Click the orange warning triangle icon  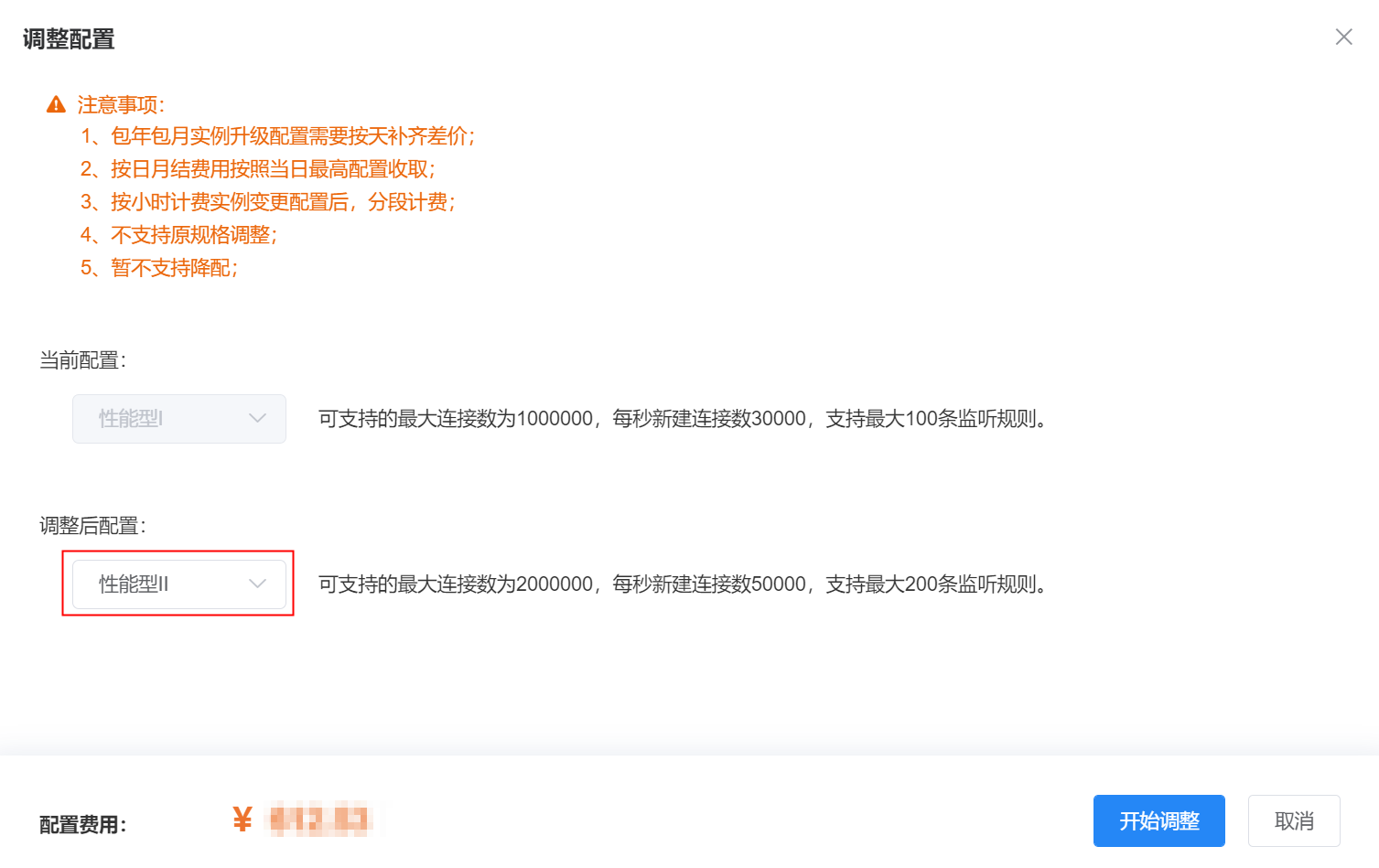point(56,104)
